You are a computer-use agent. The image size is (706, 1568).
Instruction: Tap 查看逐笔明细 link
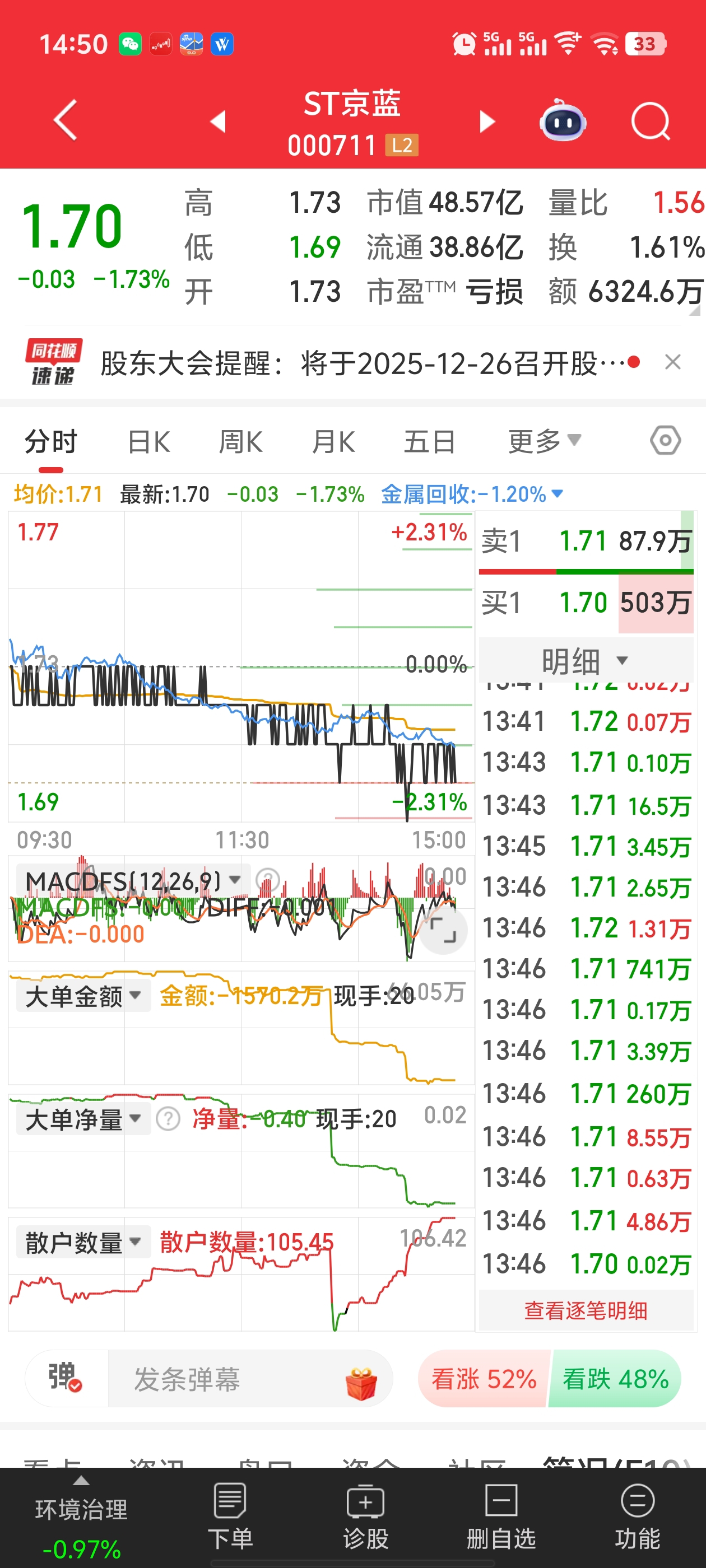tap(586, 1310)
